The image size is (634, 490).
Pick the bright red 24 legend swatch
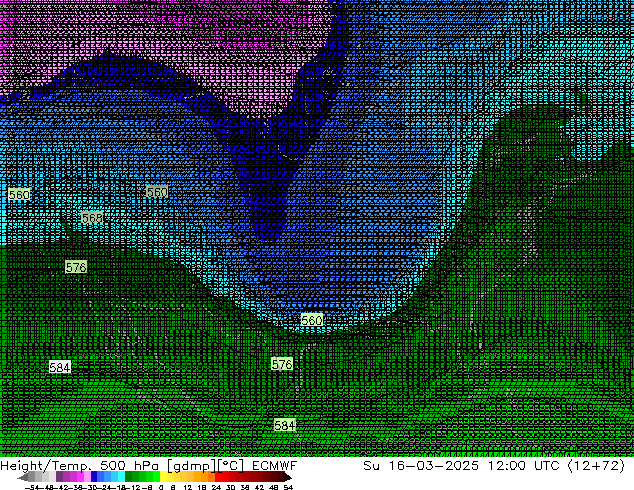coord(219,476)
